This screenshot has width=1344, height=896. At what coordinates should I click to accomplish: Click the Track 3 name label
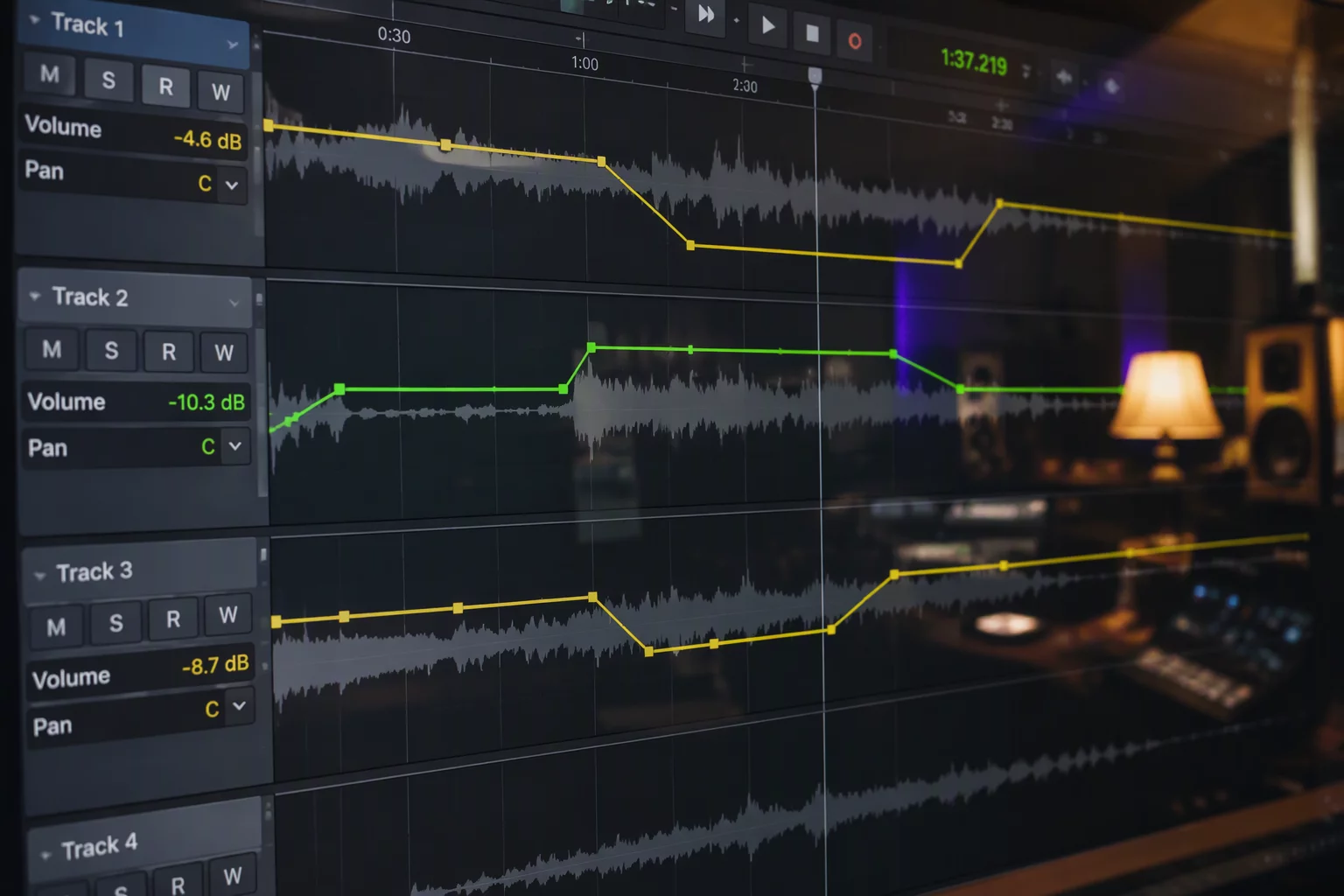[94, 571]
